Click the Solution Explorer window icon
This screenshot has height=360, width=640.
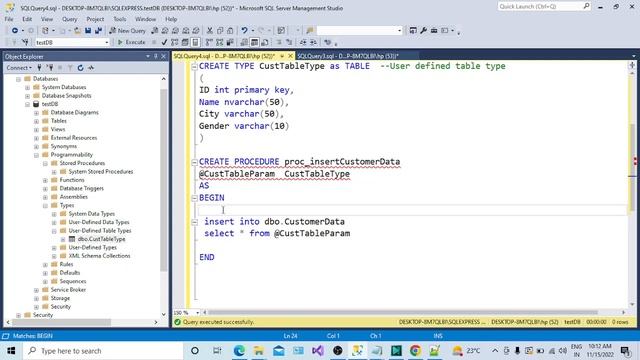coord(413,31)
